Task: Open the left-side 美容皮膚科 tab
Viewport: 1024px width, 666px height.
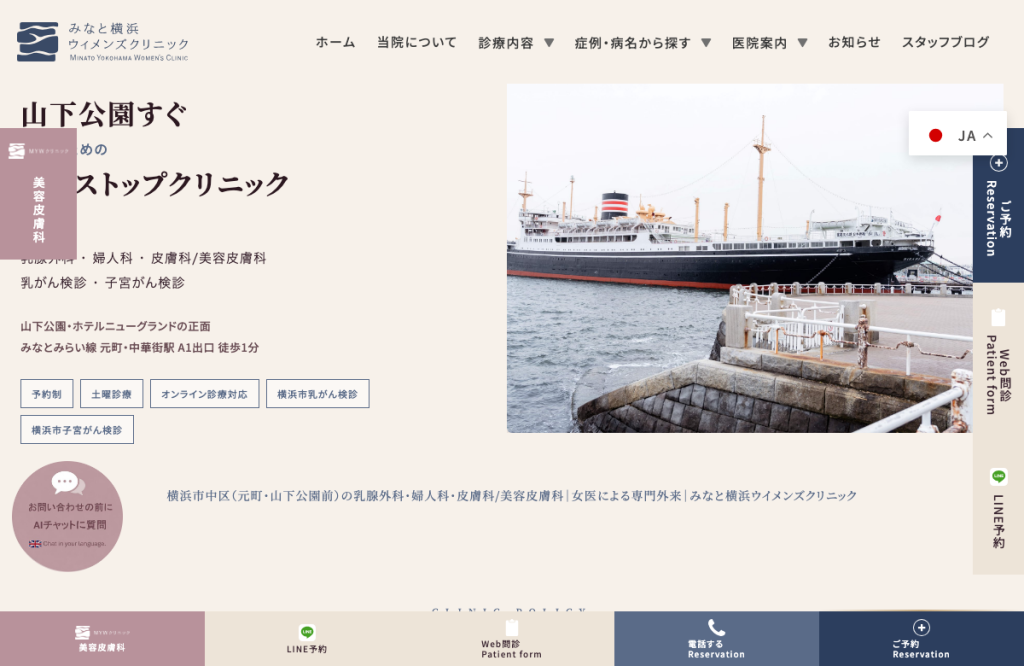Action: click(38, 193)
